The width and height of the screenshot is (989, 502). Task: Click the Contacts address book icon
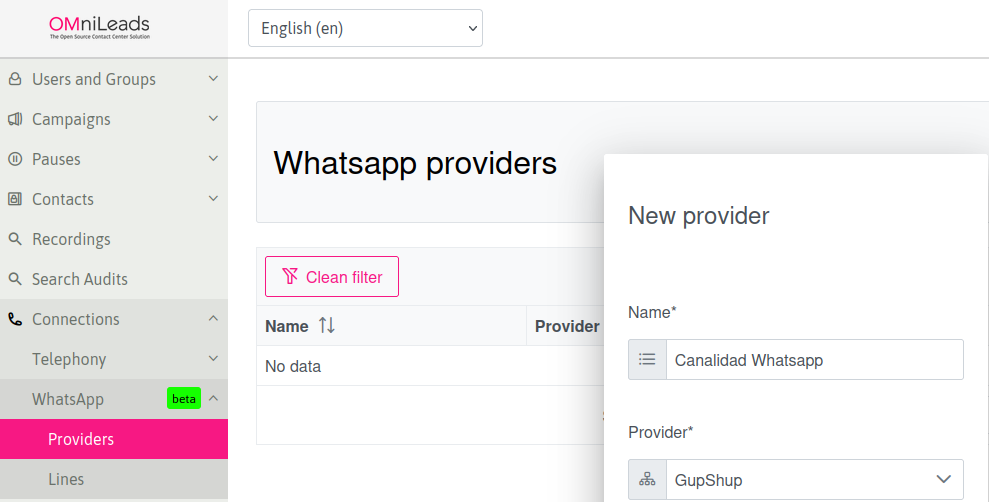[15, 199]
